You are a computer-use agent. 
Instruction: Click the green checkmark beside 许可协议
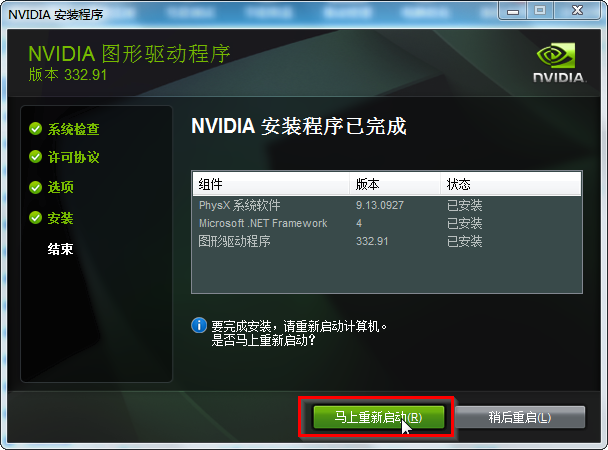click(35, 157)
